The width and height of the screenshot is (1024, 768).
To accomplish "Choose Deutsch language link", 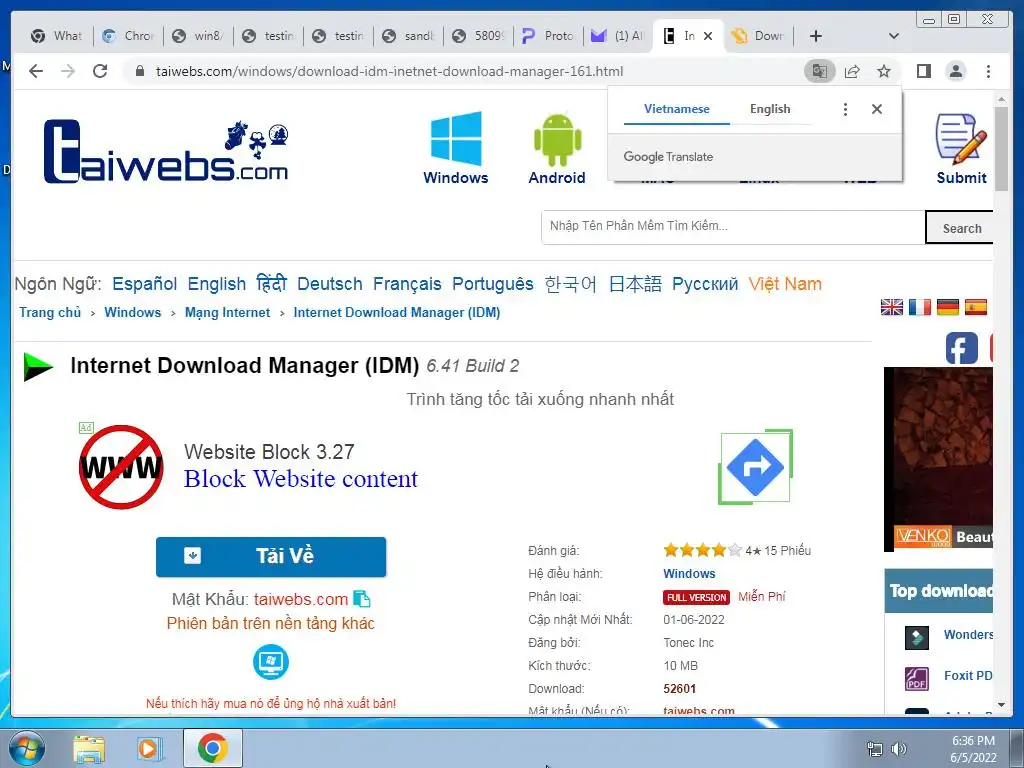I will [x=330, y=284].
